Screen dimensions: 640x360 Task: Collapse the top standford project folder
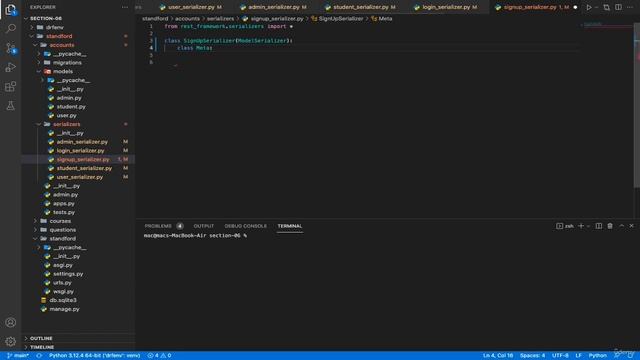(78, 36)
